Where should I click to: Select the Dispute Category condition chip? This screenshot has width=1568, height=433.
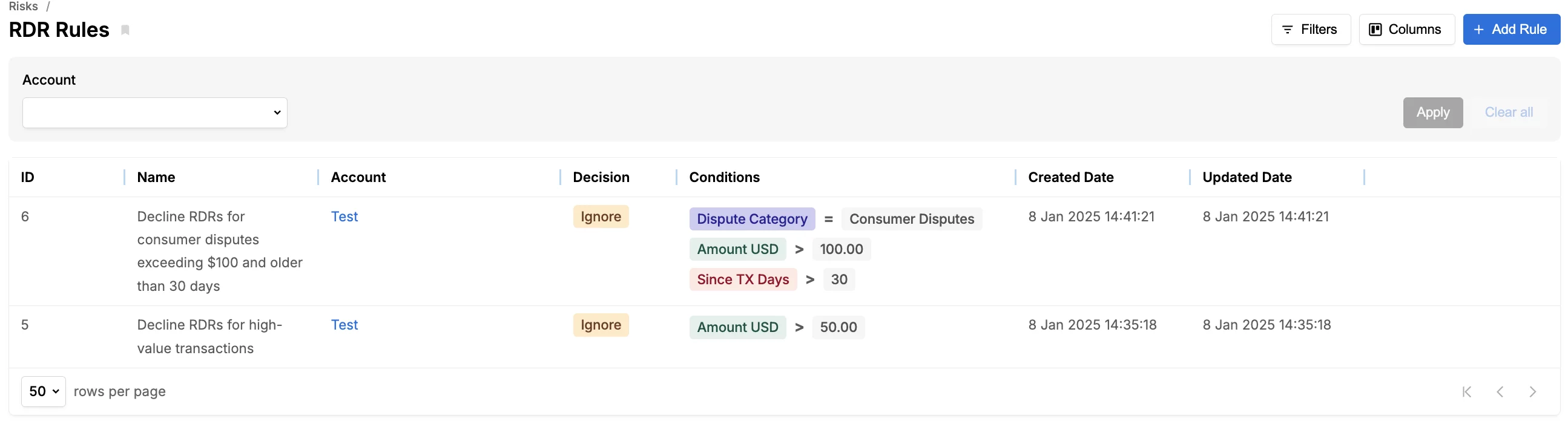pyautogui.click(x=752, y=218)
